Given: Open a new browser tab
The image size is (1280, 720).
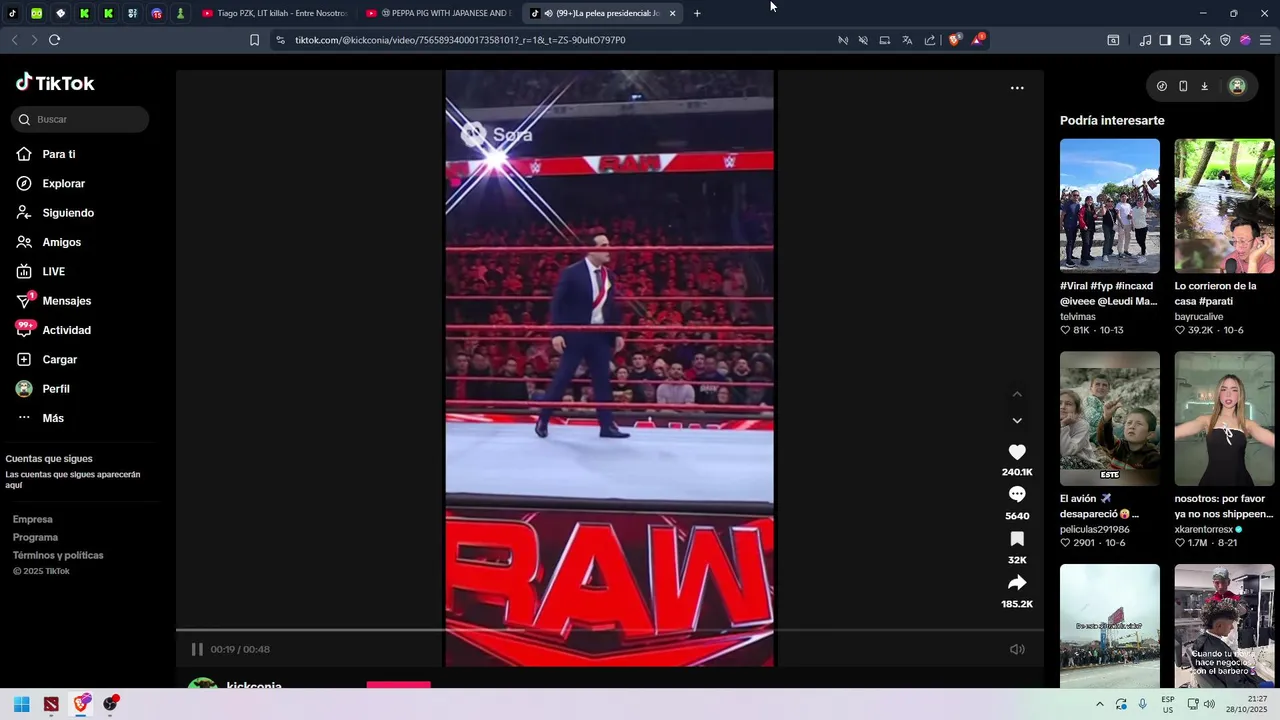Looking at the screenshot, I should (697, 13).
